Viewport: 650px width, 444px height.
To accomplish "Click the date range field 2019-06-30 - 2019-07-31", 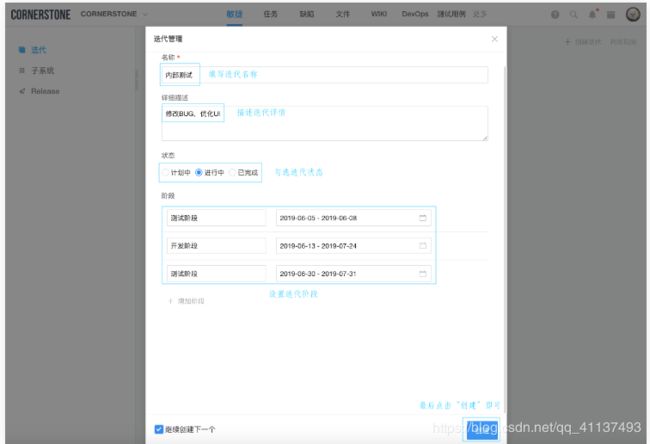I will tap(354, 273).
